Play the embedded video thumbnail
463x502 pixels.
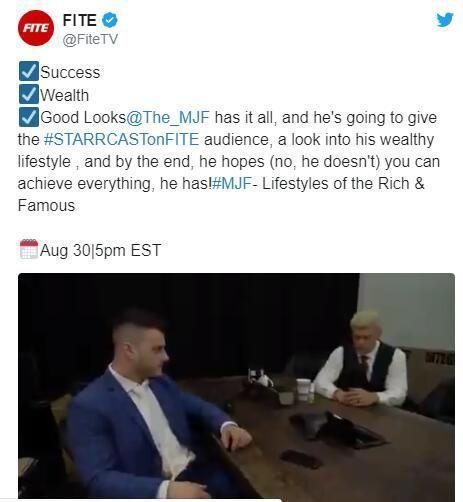pyautogui.click(x=236, y=386)
